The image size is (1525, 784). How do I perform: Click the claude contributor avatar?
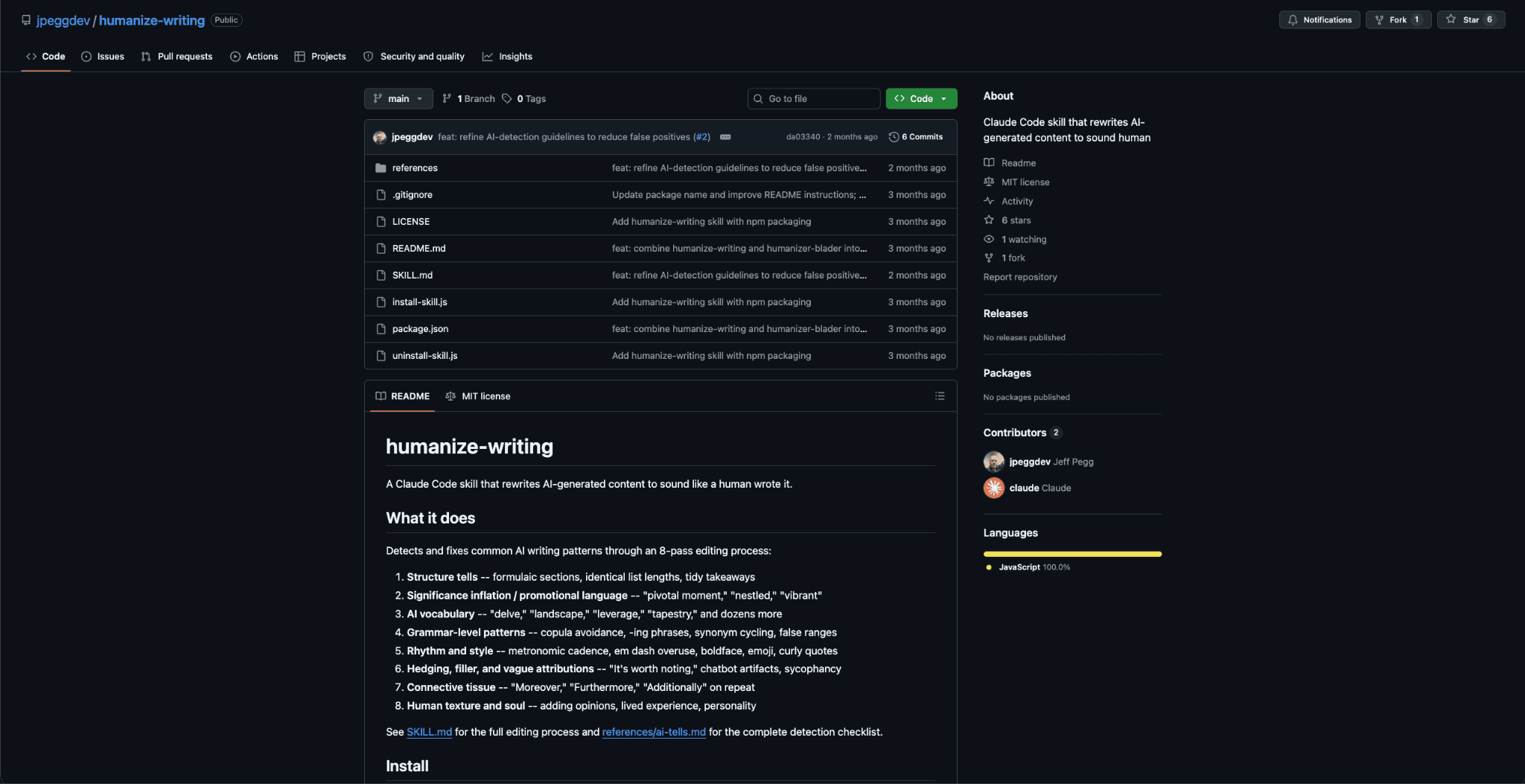coord(993,488)
